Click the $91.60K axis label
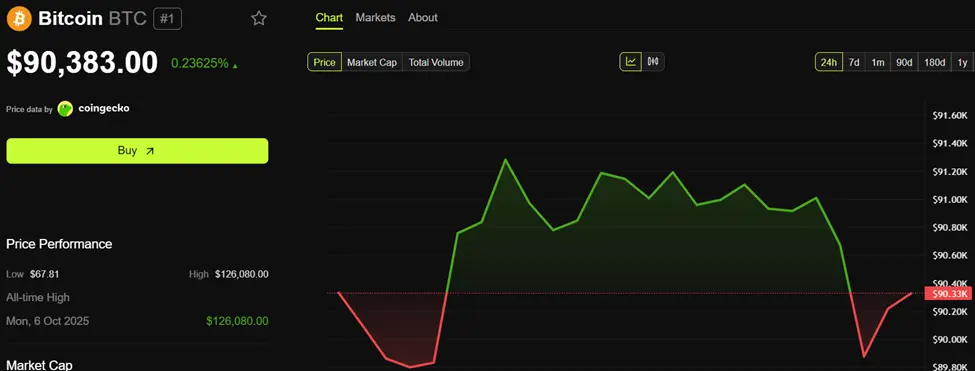The width and height of the screenshot is (975, 371). point(951,116)
